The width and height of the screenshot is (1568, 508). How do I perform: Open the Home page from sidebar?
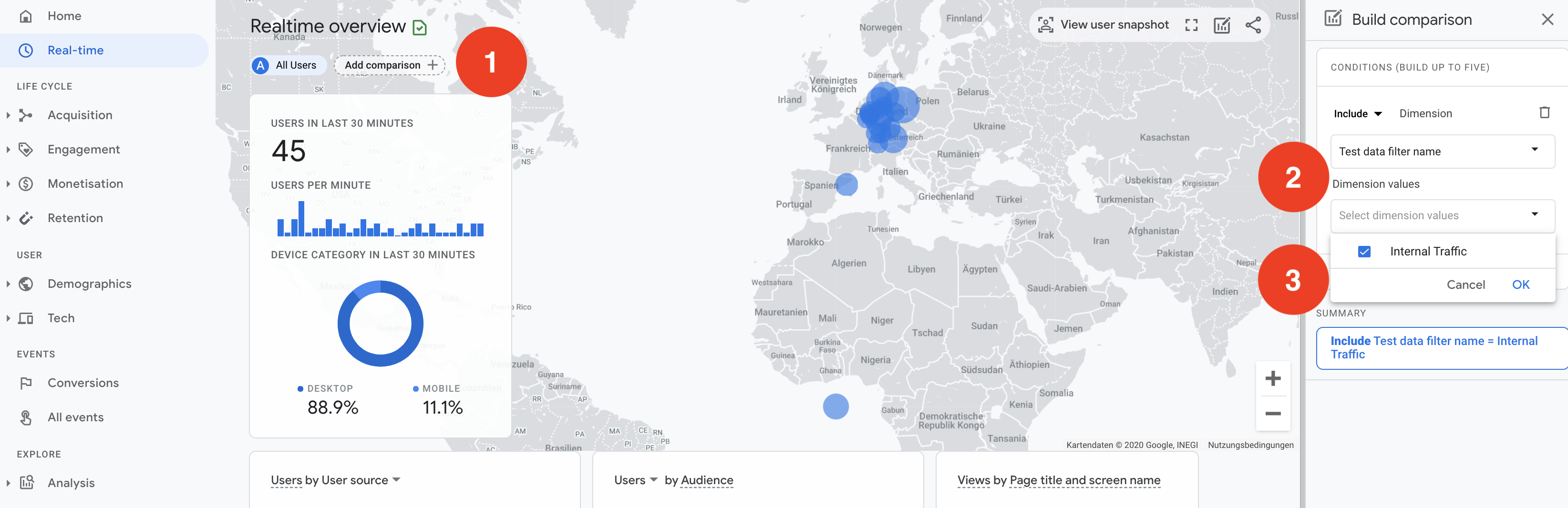tap(64, 16)
